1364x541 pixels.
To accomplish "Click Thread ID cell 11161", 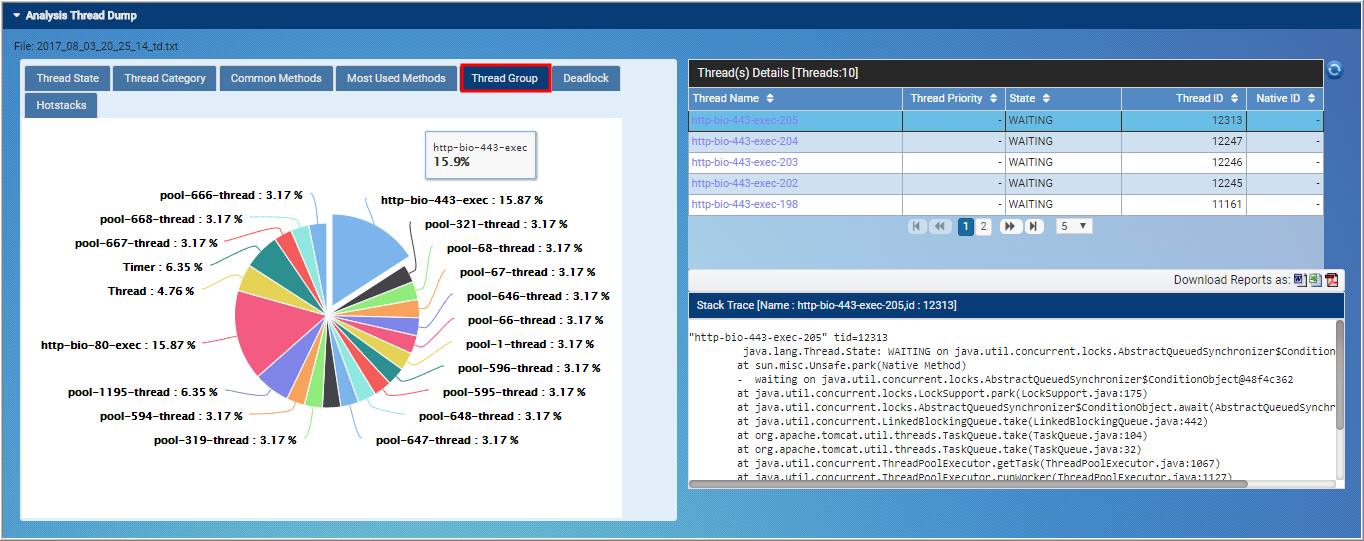I will coord(1184,204).
